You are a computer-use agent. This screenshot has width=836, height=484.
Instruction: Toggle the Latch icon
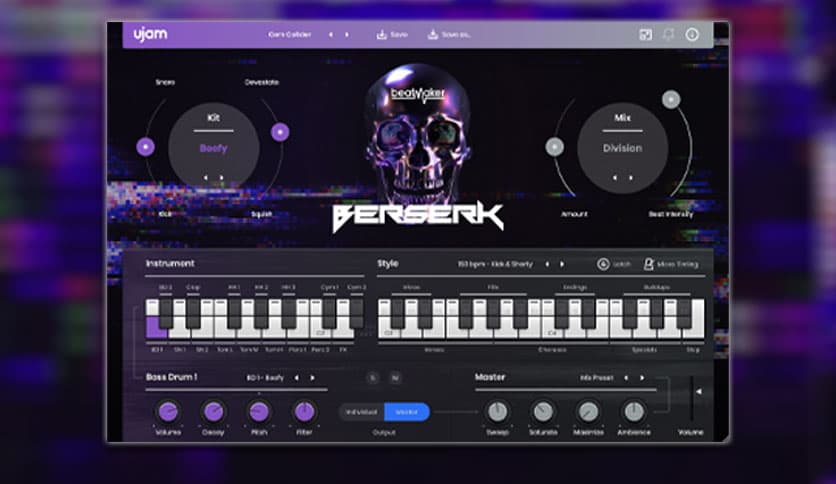[x=603, y=264]
